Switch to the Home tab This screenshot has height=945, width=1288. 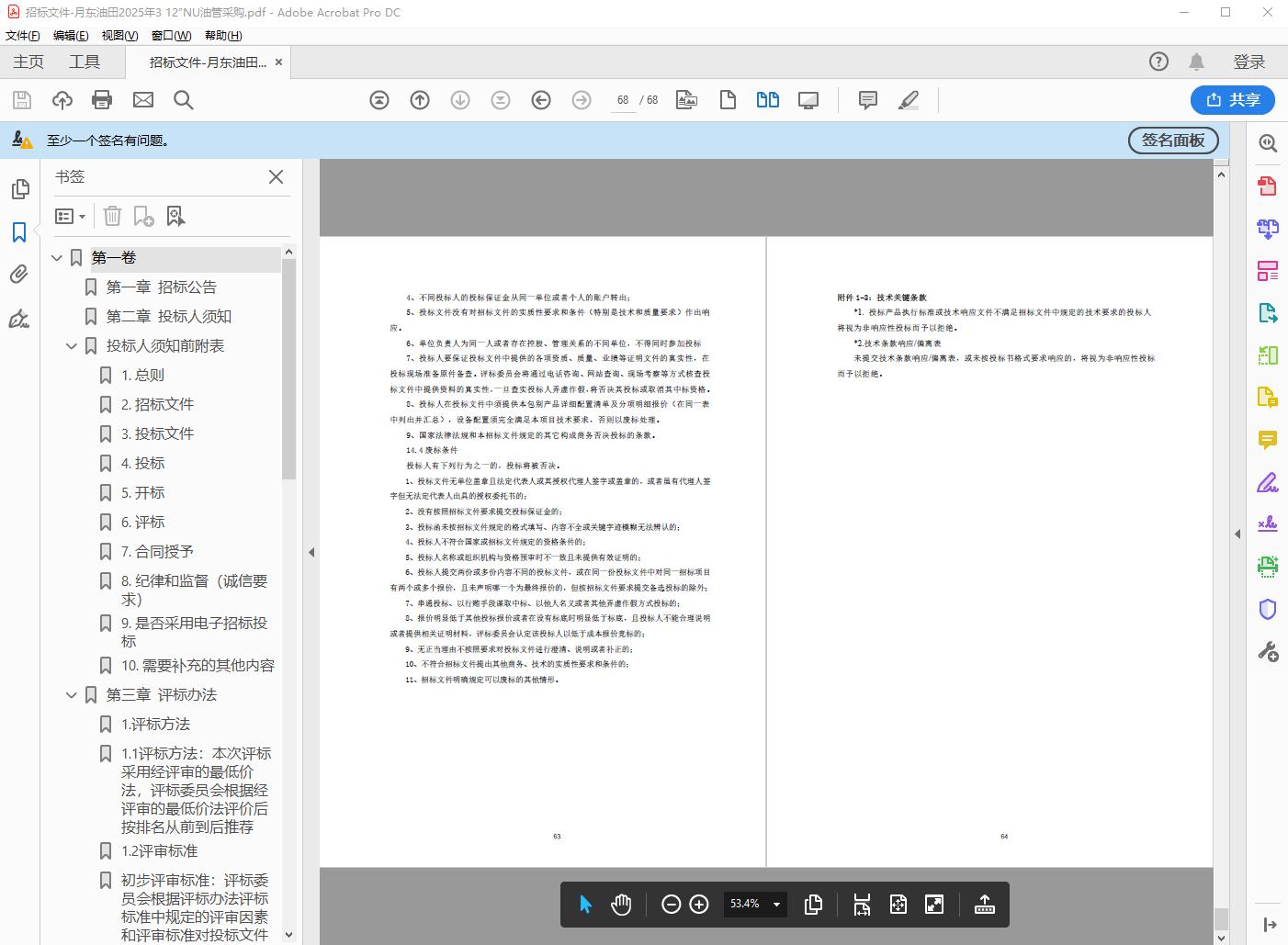pyautogui.click(x=28, y=62)
